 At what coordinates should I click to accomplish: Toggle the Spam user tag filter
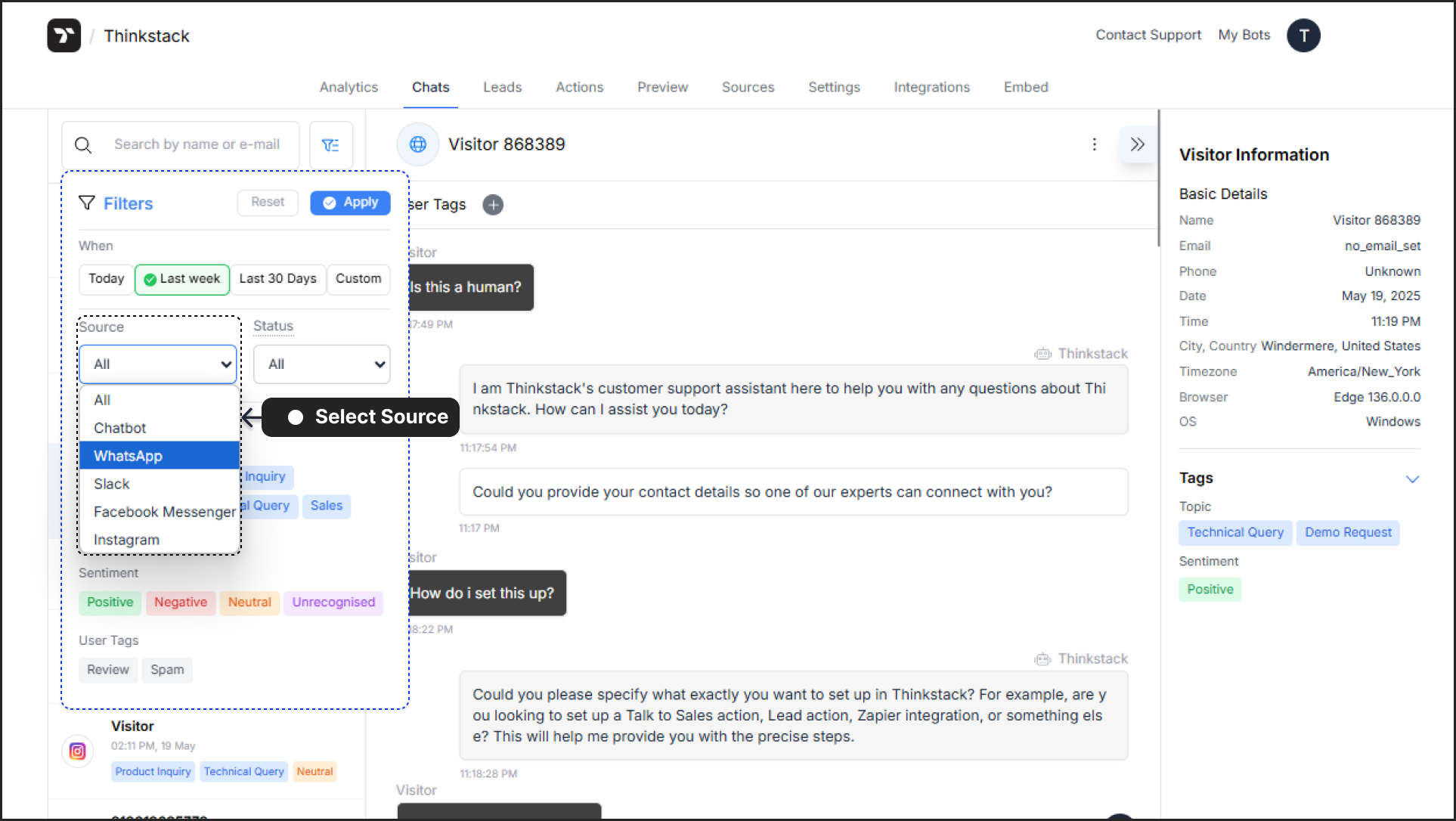167,670
